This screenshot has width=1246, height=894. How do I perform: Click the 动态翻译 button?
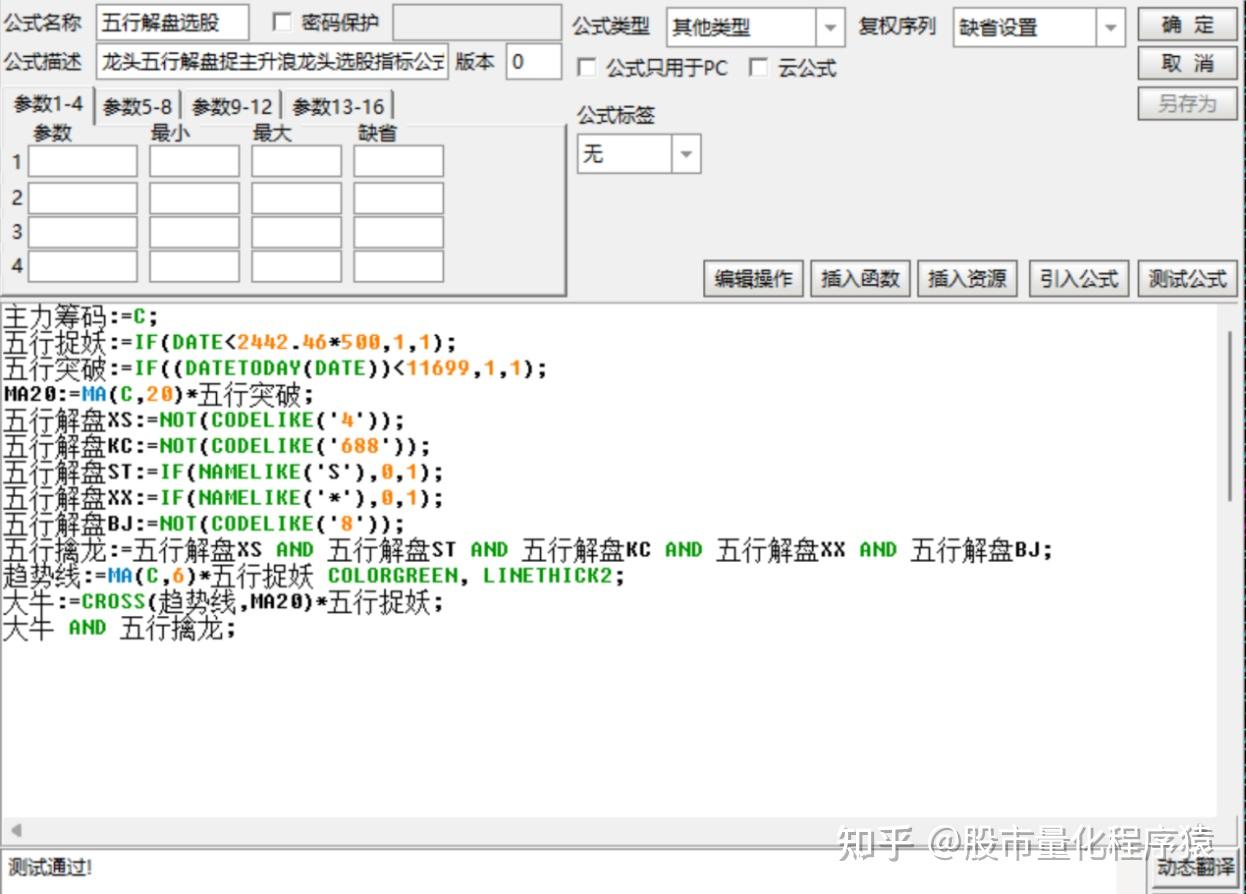pyautogui.click(x=1196, y=867)
